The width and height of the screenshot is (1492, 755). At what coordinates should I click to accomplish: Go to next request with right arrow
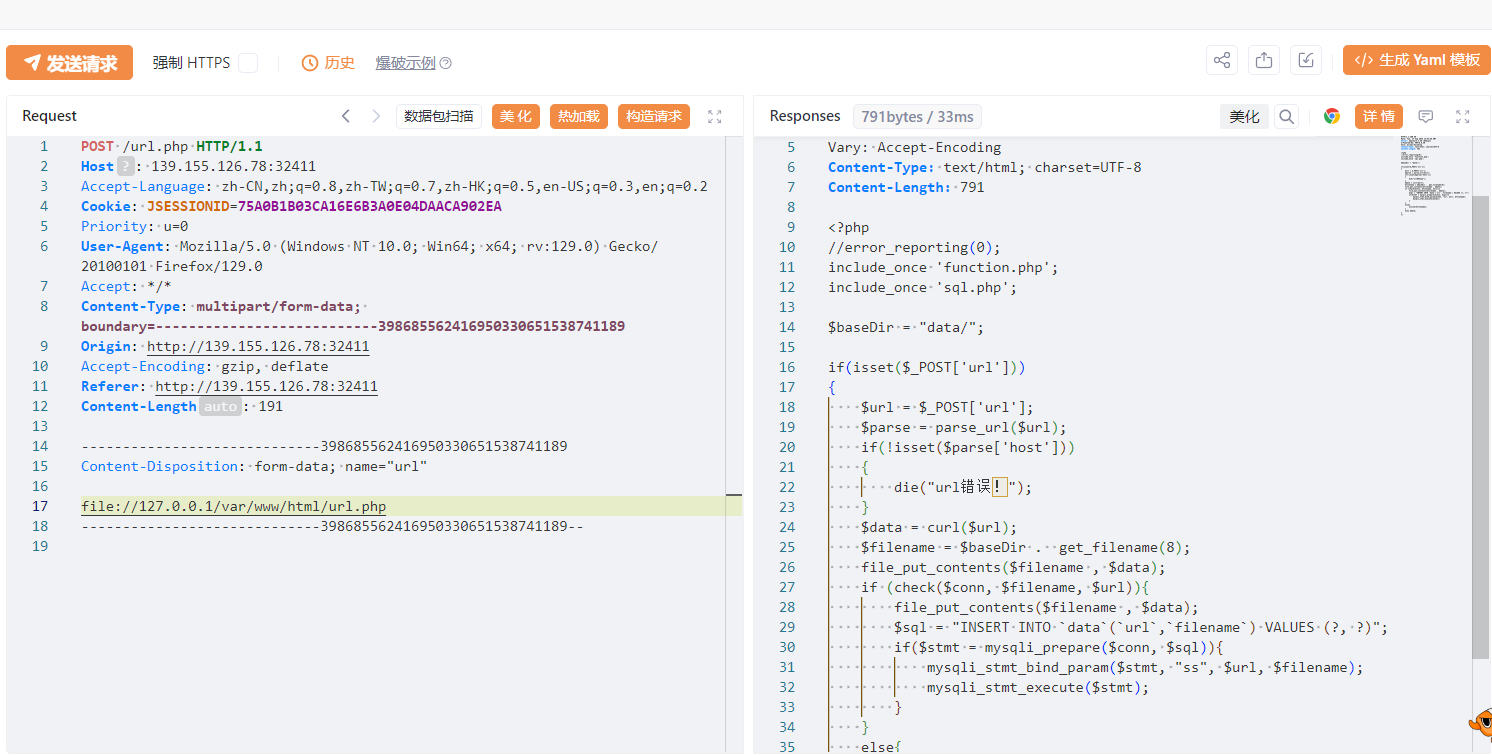click(376, 116)
